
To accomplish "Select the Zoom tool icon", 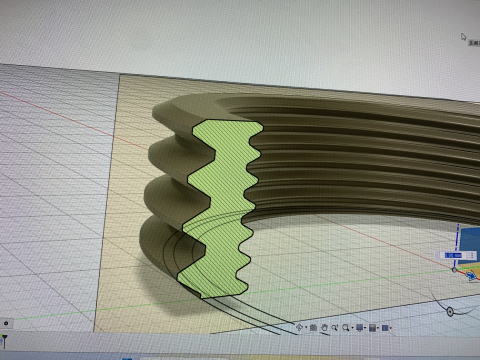I will coord(335,327).
